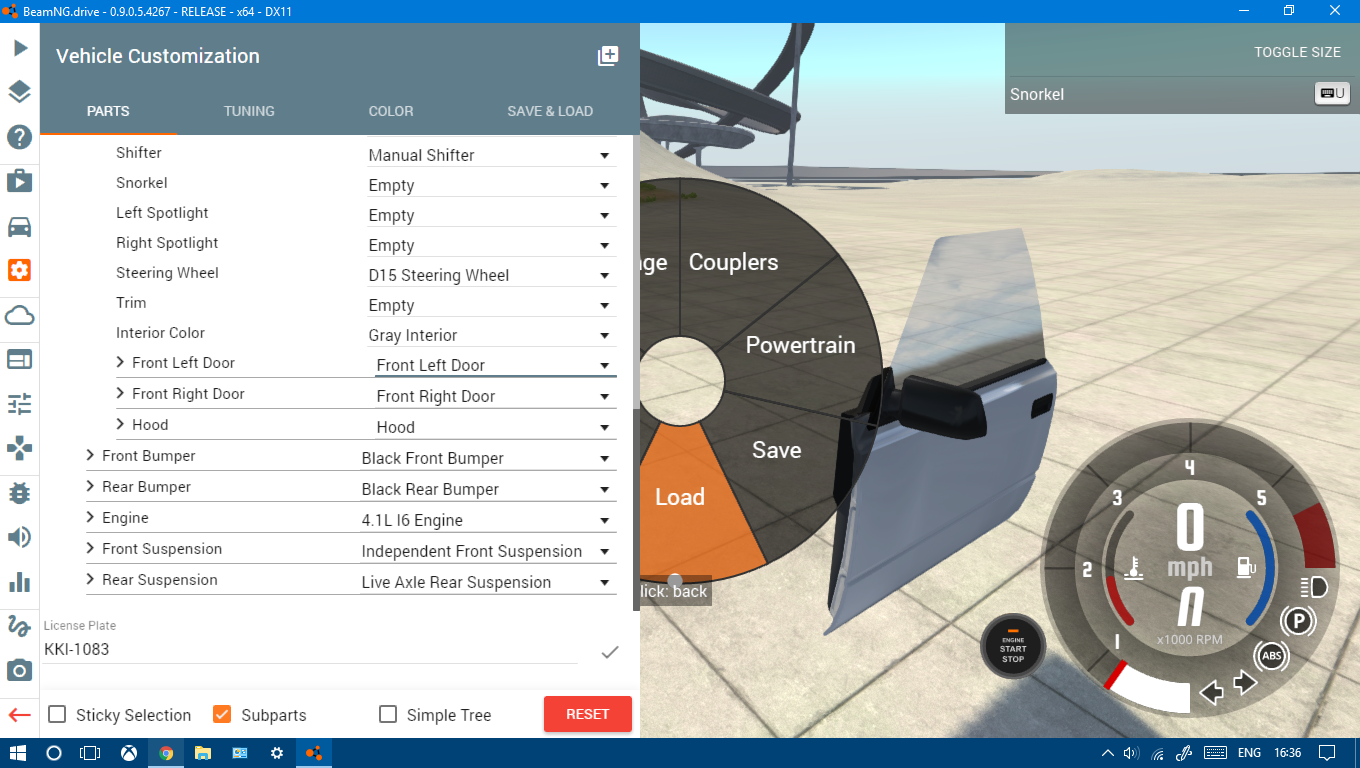Viewport: 1360px width, 768px height.
Task: Open the layers icon in the sidebar
Action: point(20,92)
